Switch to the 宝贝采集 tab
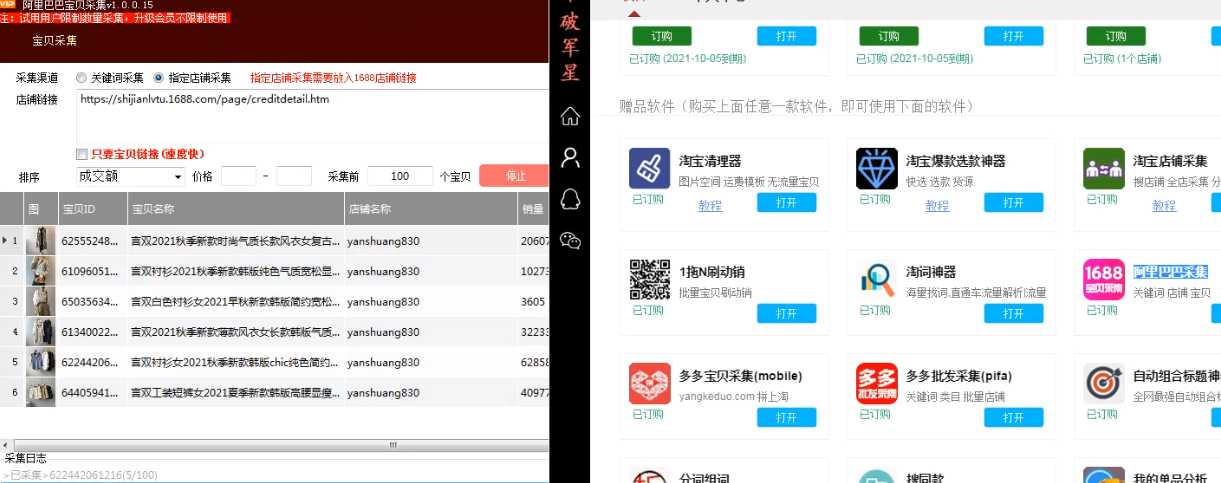 tap(54, 41)
